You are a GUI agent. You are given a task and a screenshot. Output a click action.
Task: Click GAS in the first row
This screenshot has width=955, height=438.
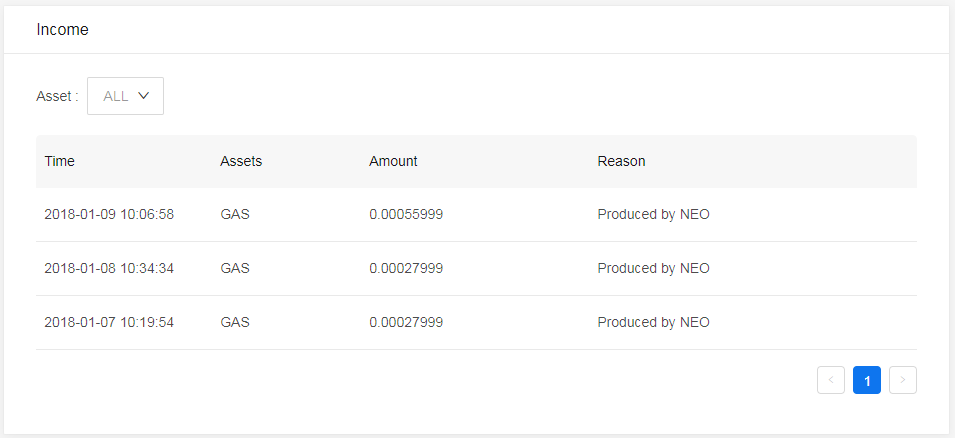click(235, 214)
